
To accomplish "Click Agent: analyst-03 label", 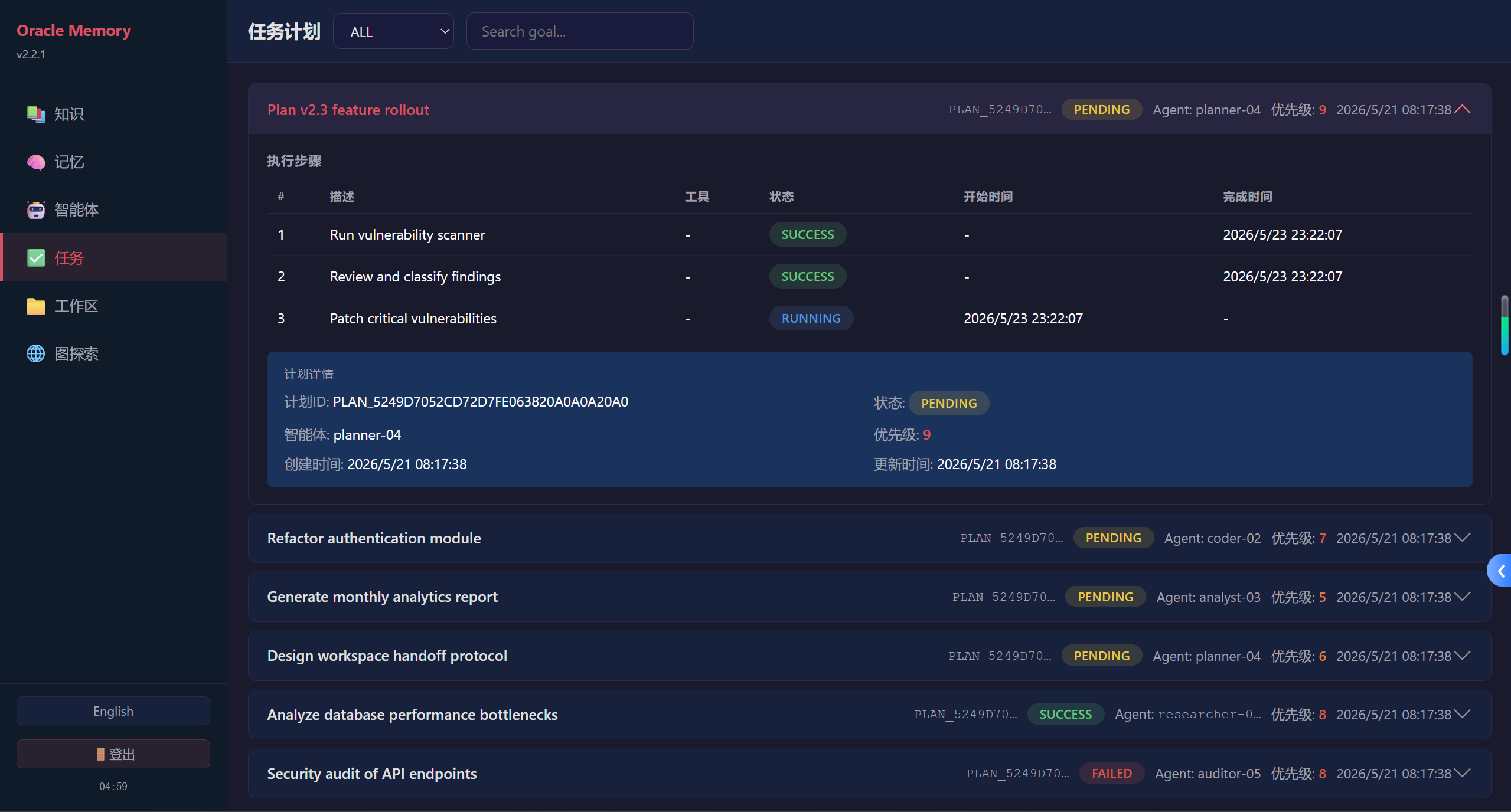I will coord(1208,597).
